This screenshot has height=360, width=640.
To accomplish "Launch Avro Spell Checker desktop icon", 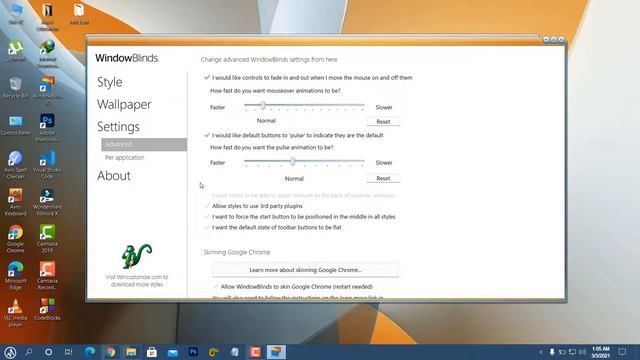I will (16, 165).
